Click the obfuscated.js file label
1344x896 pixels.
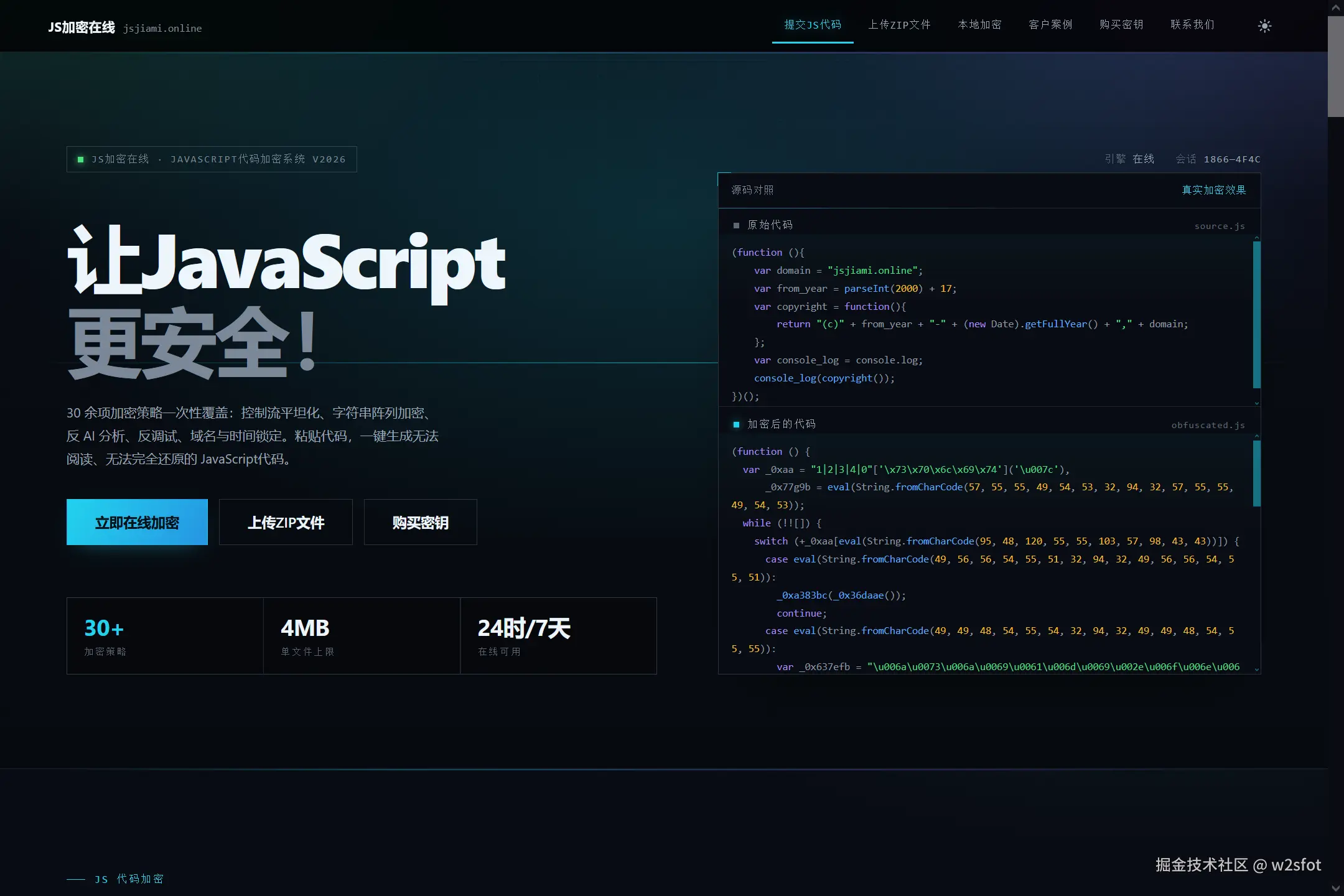pos(1208,425)
